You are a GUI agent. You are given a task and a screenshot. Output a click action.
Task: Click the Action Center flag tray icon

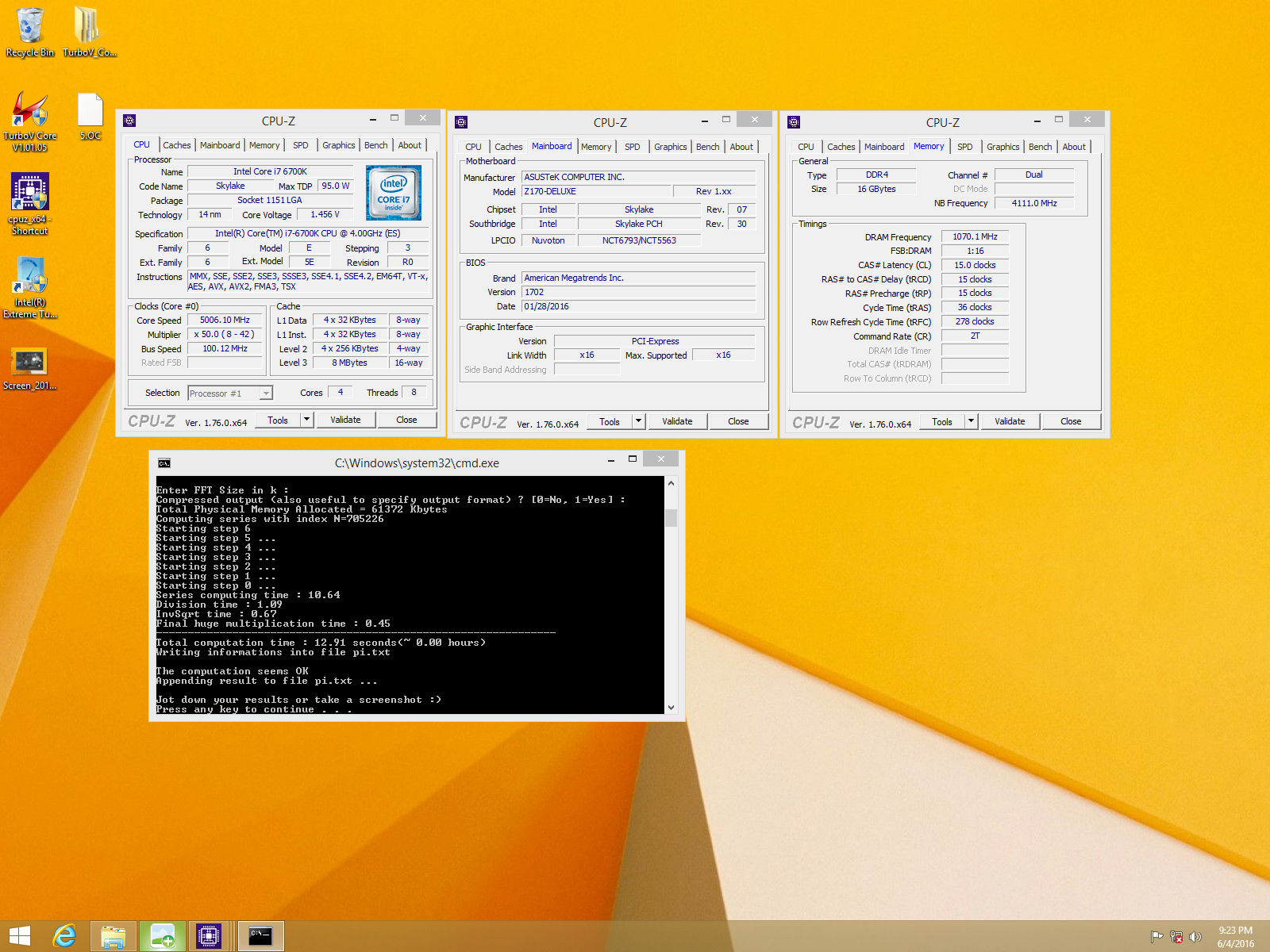coord(1156,937)
